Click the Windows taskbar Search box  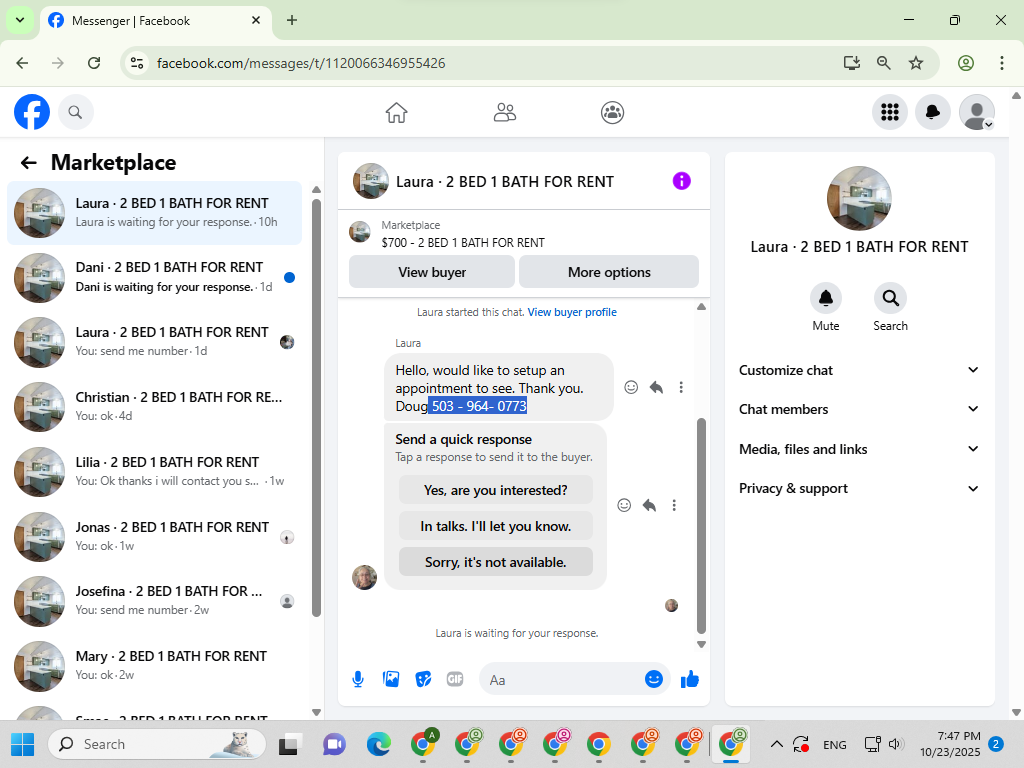pos(157,744)
